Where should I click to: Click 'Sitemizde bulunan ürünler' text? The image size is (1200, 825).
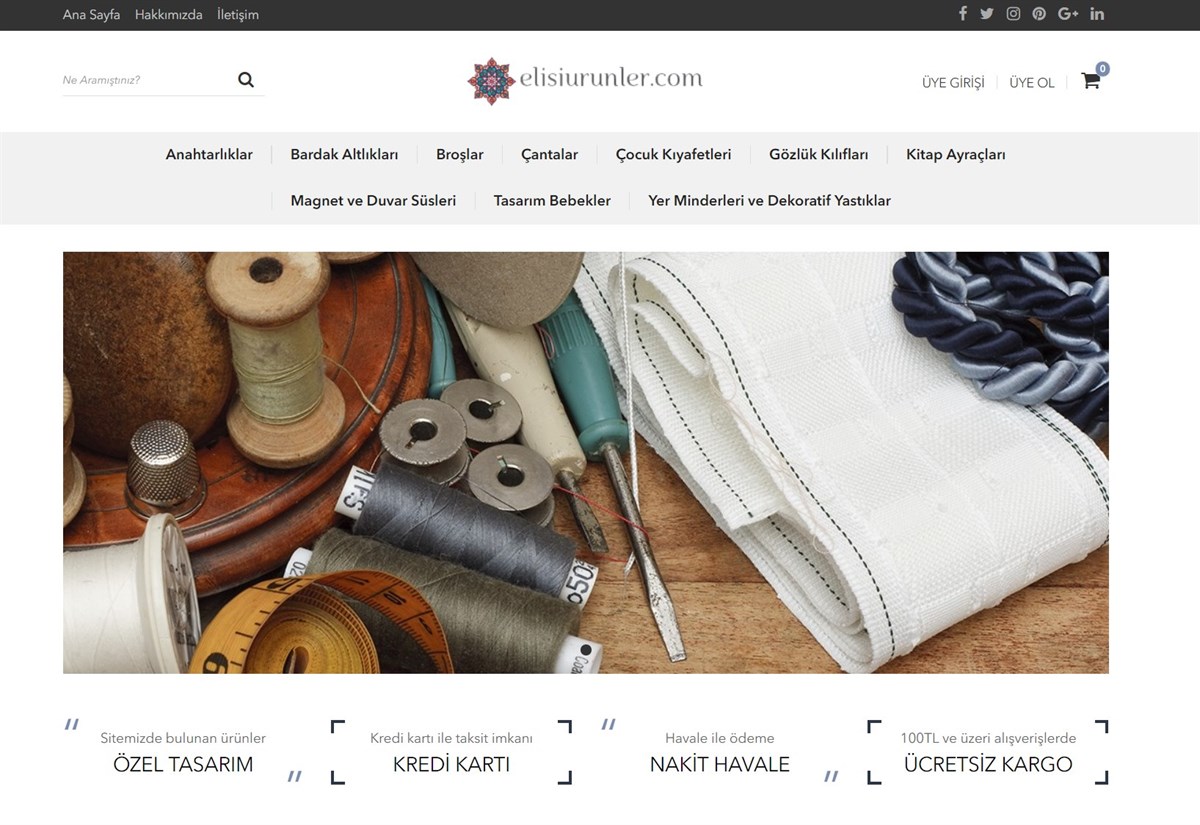click(183, 738)
